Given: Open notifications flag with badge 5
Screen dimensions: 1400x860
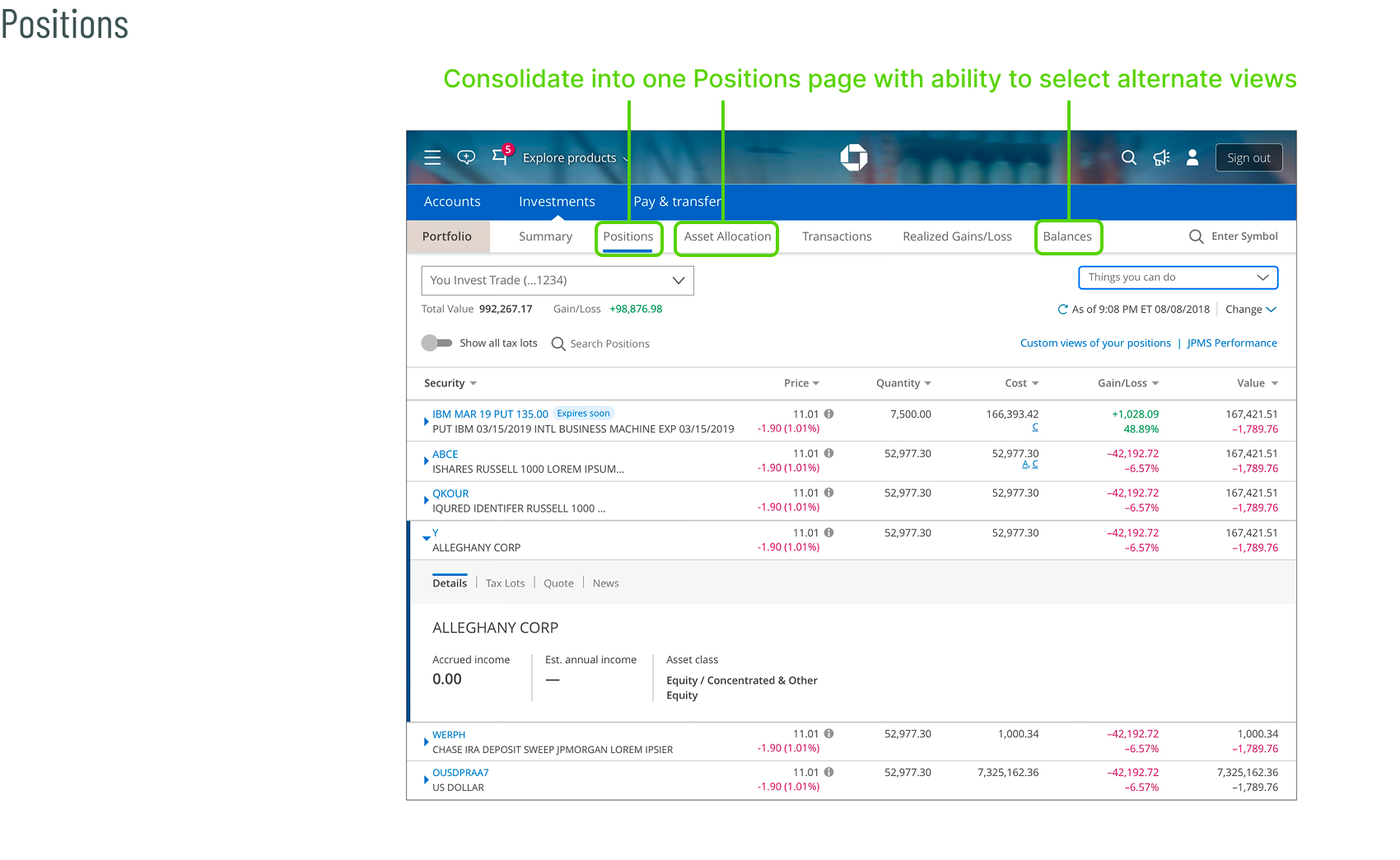Looking at the screenshot, I should [x=501, y=156].
